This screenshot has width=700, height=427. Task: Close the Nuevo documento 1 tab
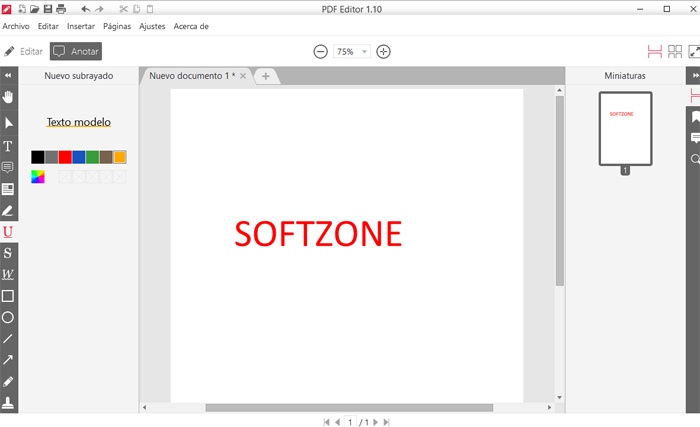(x=243, y=76)
